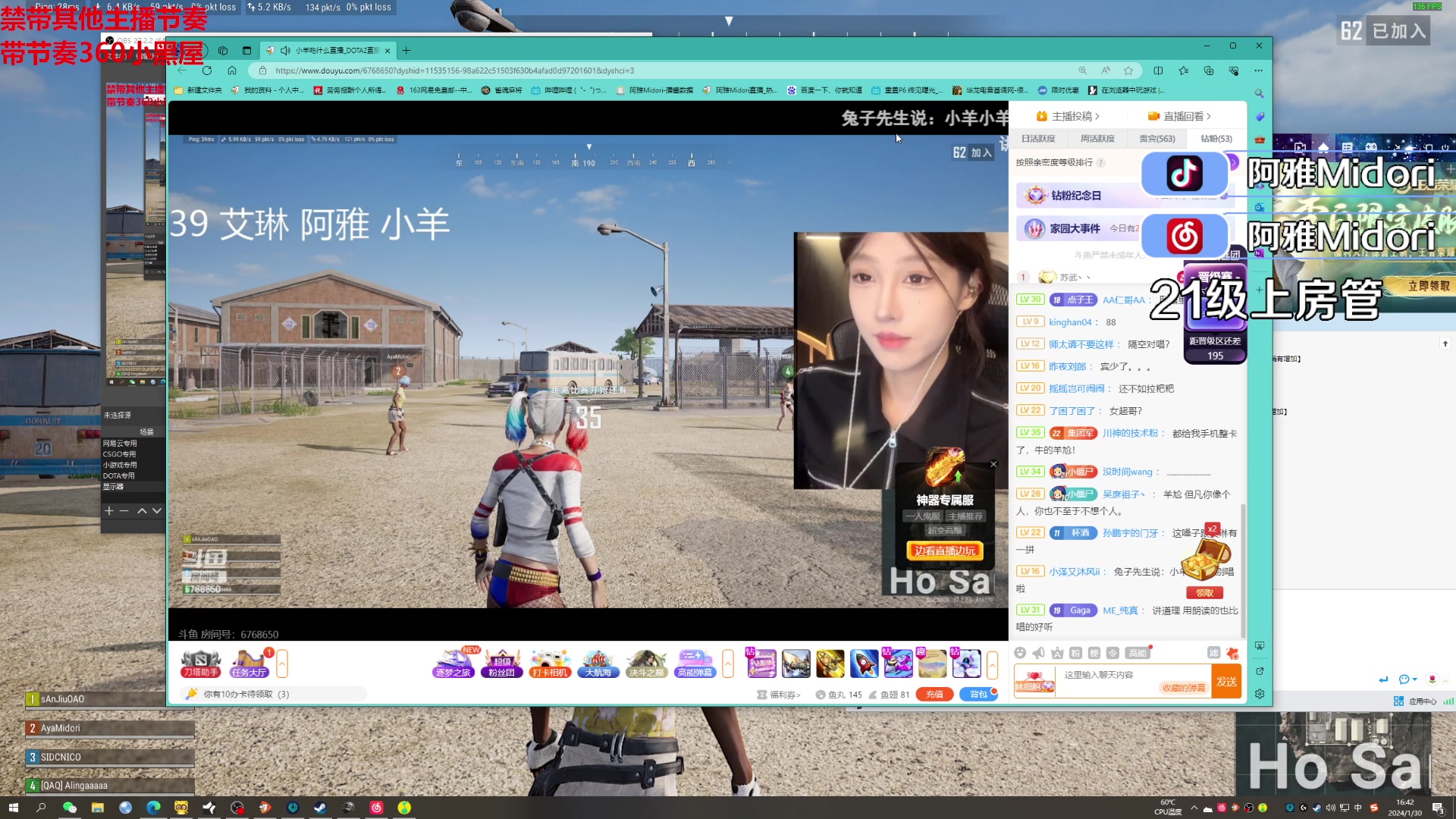Open WeChat from the taskbar

(x=70, y=808)
